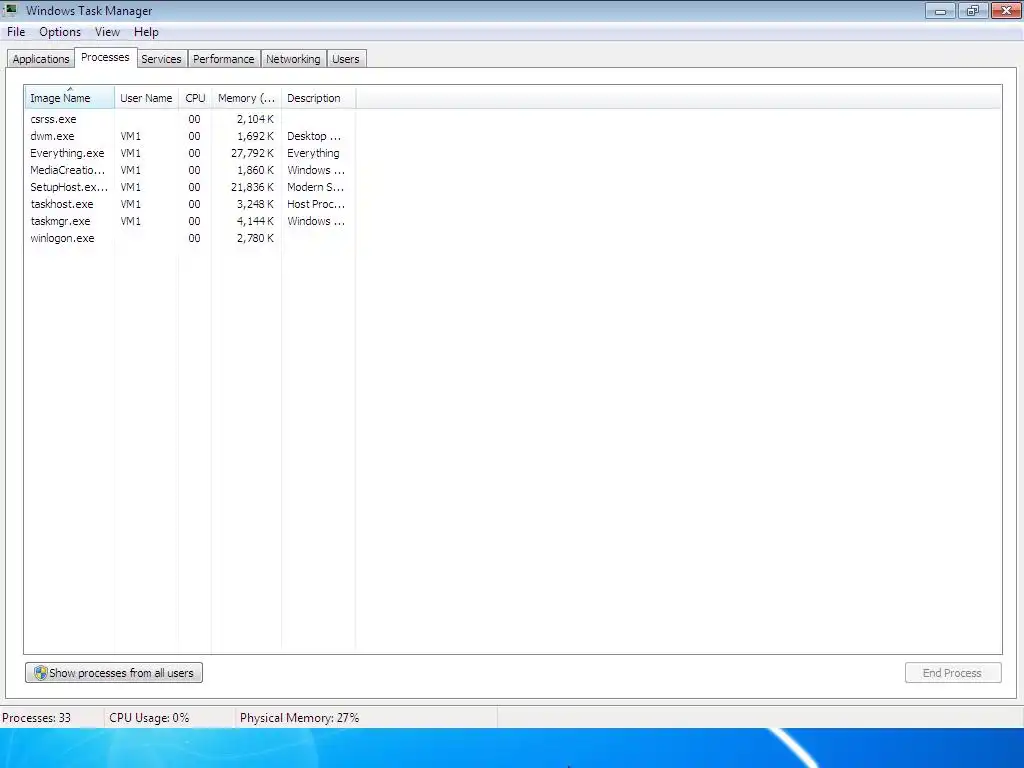Select the dwm.exe process
Image resolution: width=1024 pixels, height=768 pixels.
click(x=189, y=136)
